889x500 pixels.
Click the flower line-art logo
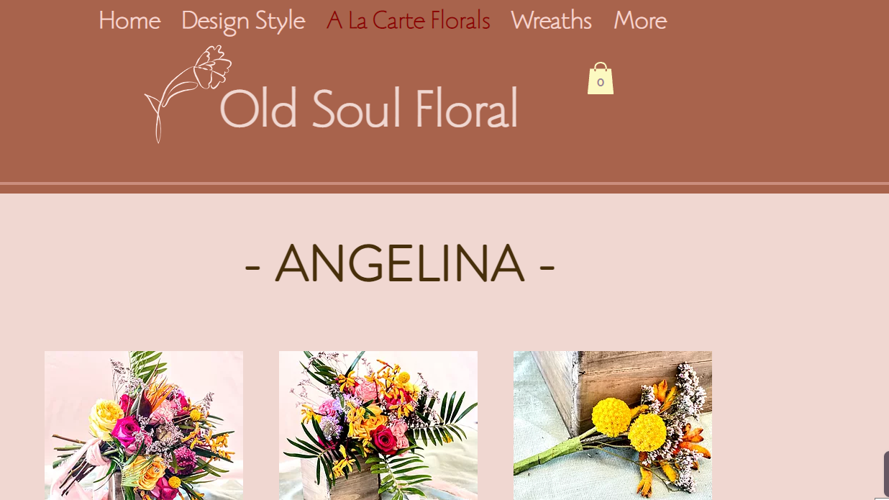[188, 94]
